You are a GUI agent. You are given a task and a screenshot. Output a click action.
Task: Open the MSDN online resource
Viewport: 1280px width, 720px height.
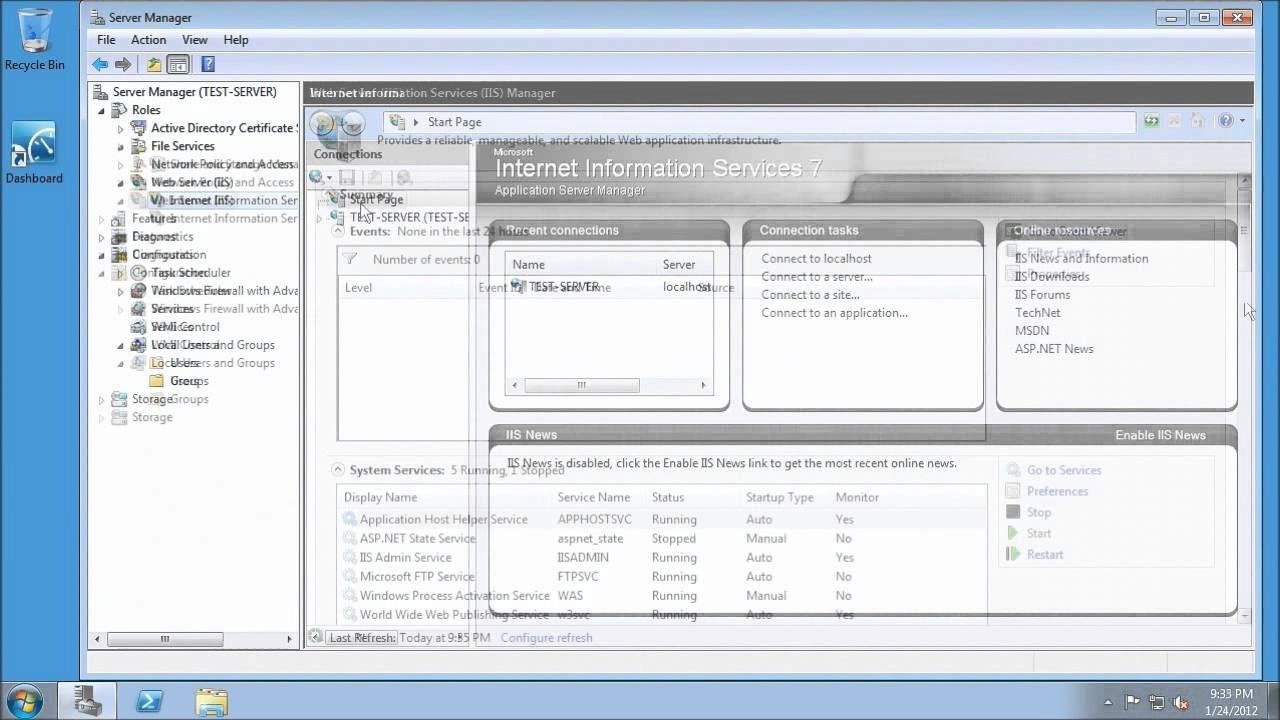(x=1032, y=331)
